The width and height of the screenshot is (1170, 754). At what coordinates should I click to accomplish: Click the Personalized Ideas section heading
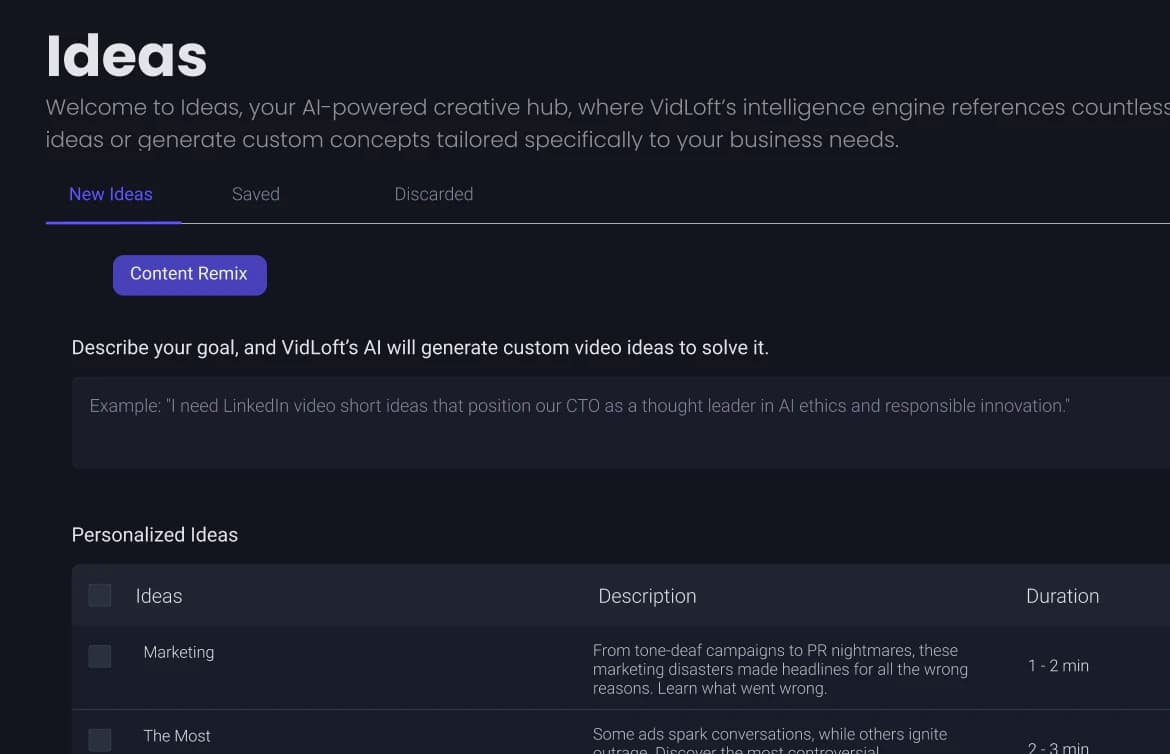[x=155, y=534]
